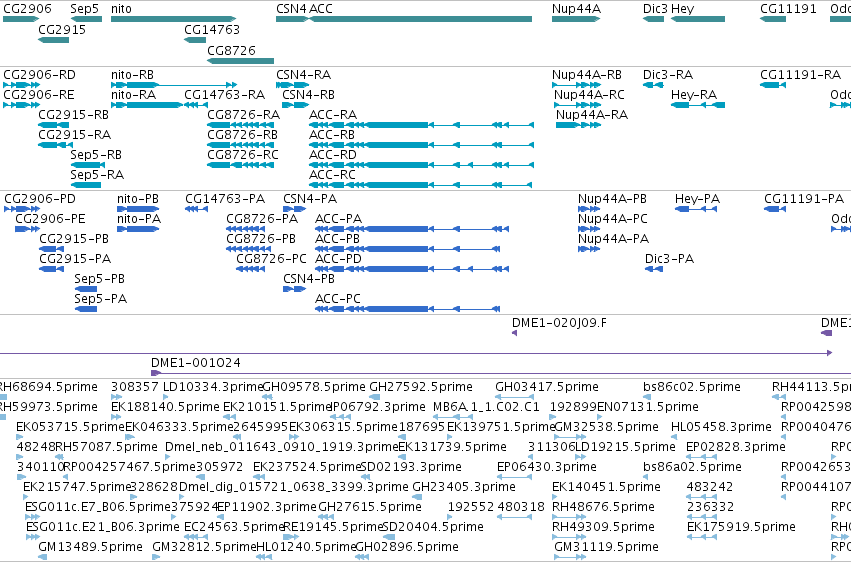Click the Dic3 gene label
Screen dimensions: 851x562
[x=655, y=9]
